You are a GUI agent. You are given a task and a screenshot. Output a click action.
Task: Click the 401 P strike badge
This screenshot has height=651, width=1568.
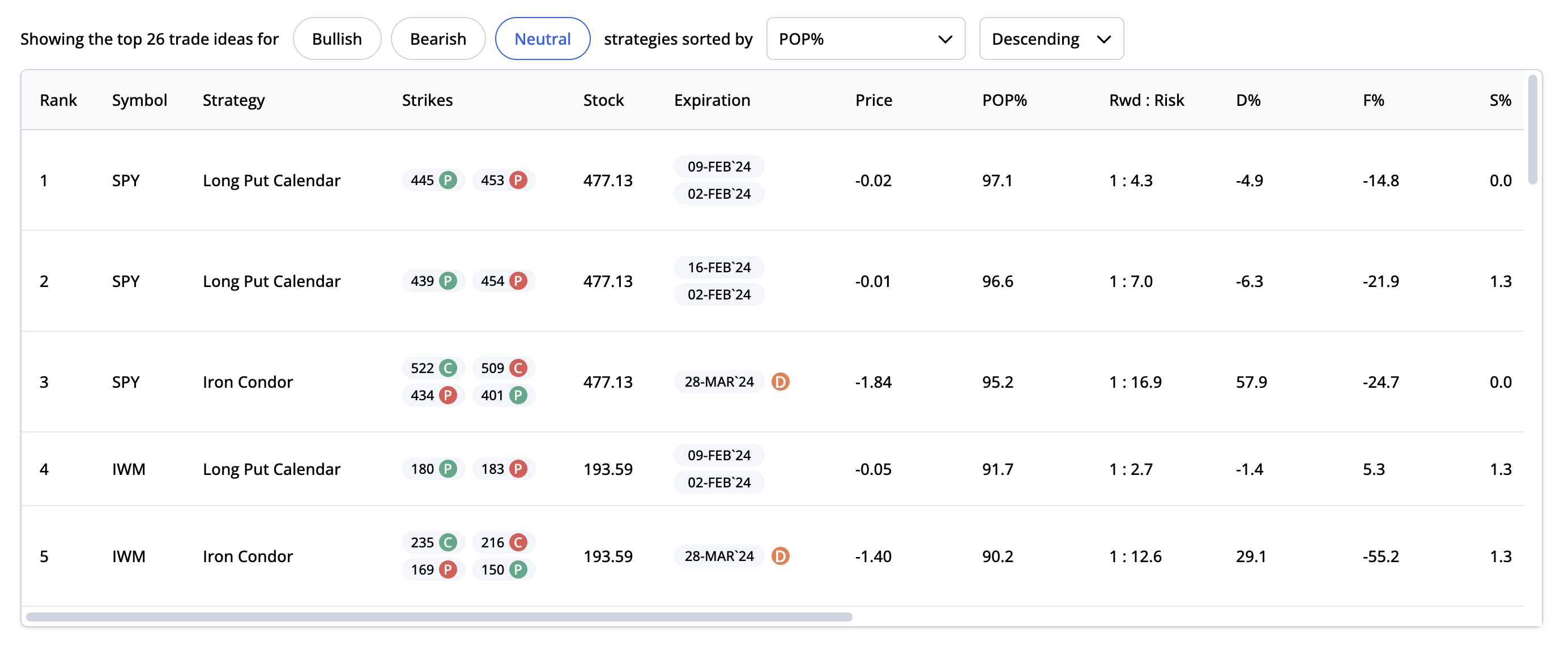click(x=504, y=396)
